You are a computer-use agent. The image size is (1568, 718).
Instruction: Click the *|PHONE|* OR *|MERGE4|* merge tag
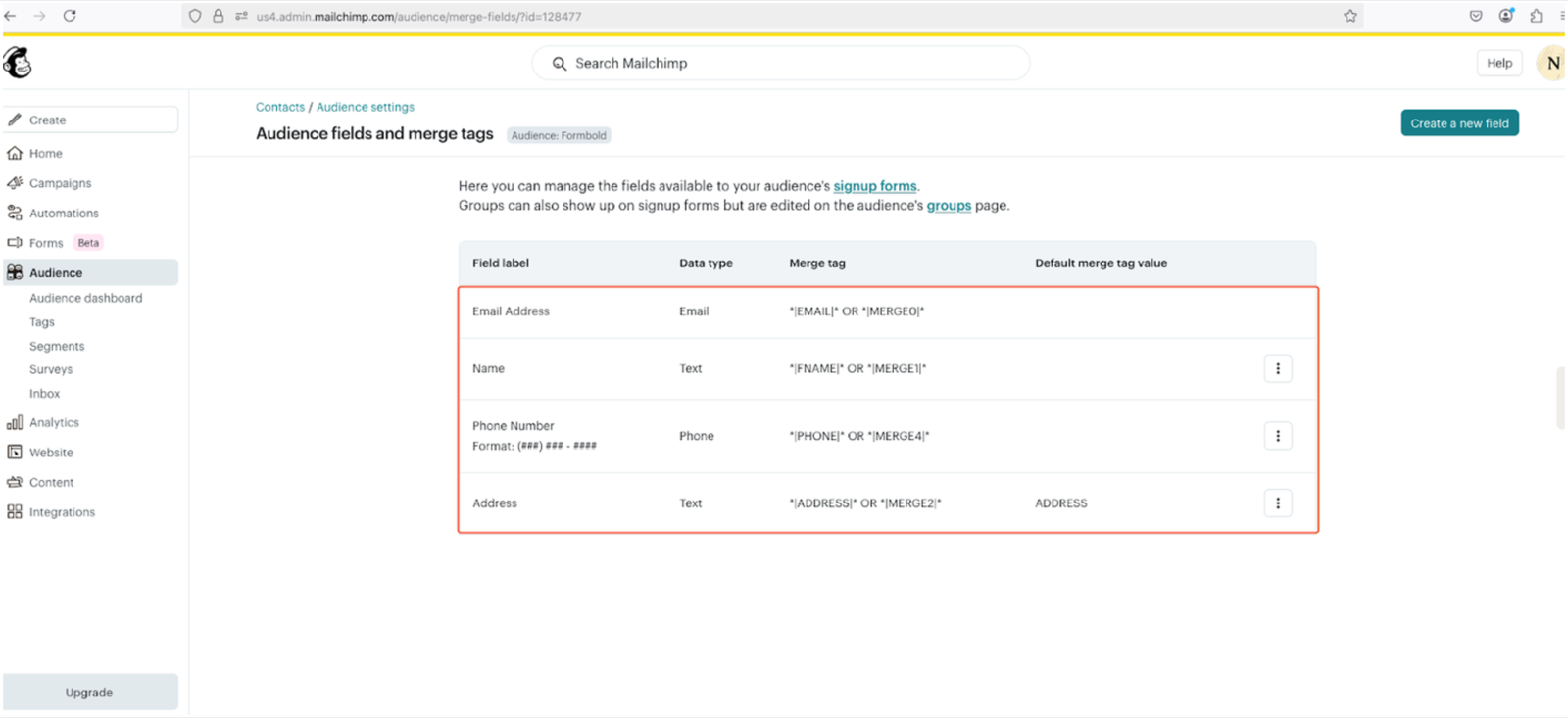[x=859, y=436]
